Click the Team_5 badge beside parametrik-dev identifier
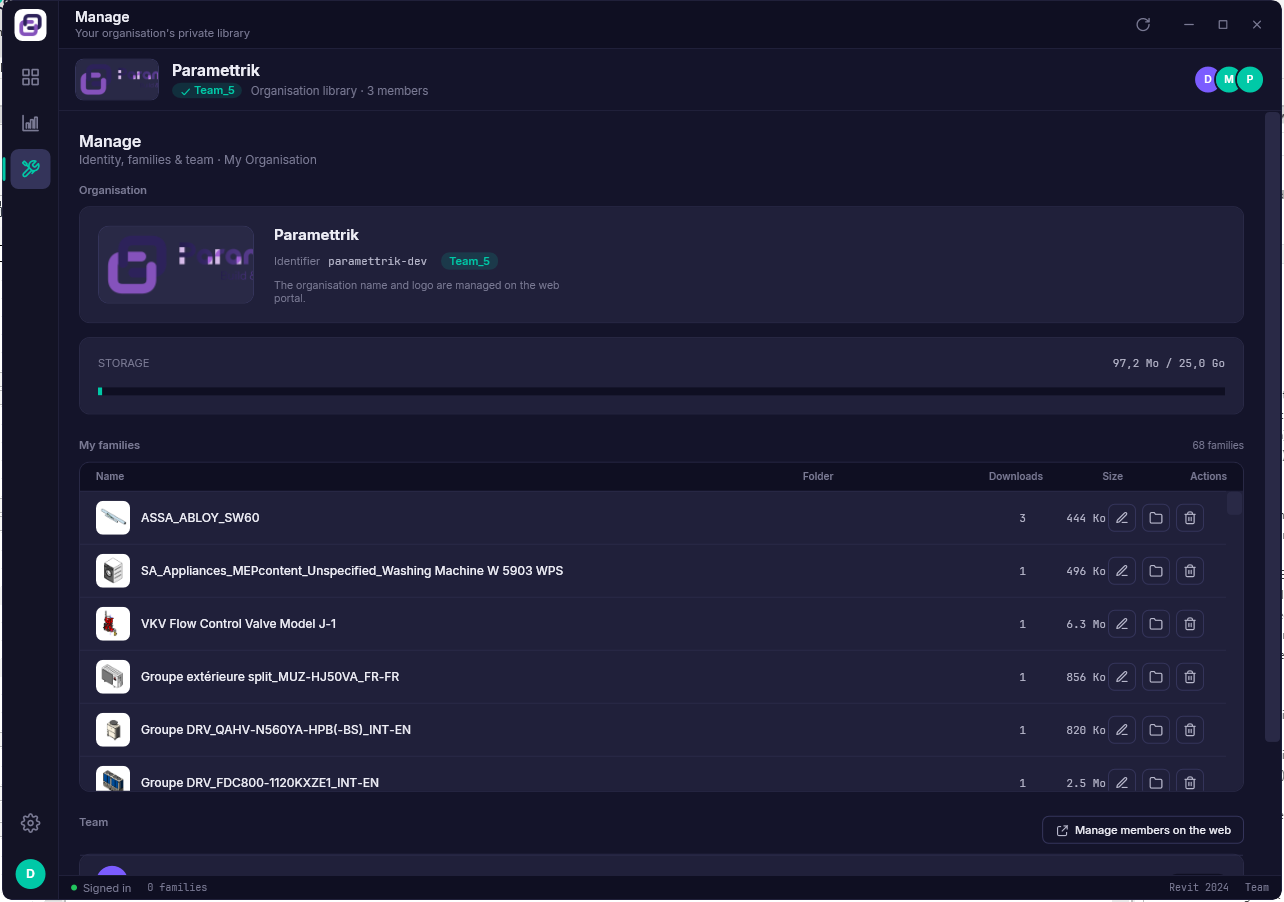The width and height of the screenshot is (1284, 902). pos(469,261)
